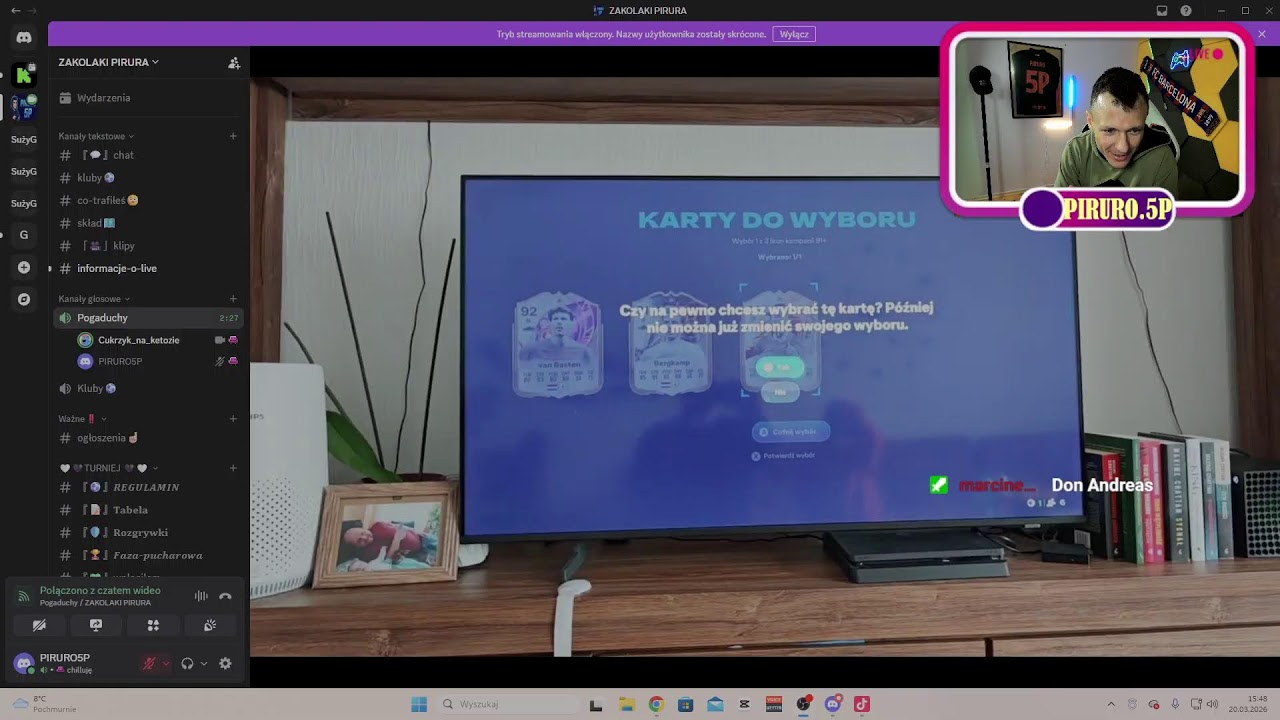Viewport: 1280px width, 720px height.
Task: Open Google Chrome from the taskbar
Action: click(x=656, y=704)
